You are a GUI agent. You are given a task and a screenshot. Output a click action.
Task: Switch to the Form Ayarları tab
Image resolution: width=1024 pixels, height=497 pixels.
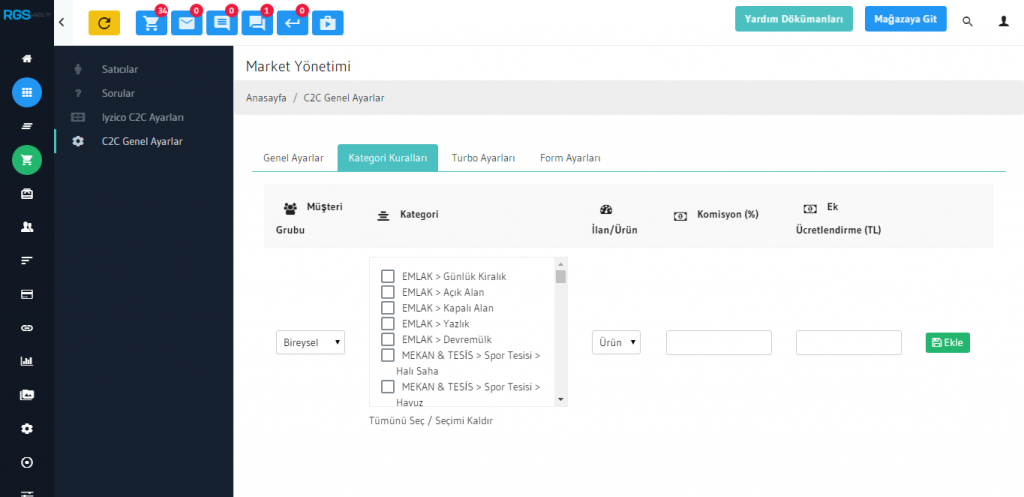(x=570, y=158)
